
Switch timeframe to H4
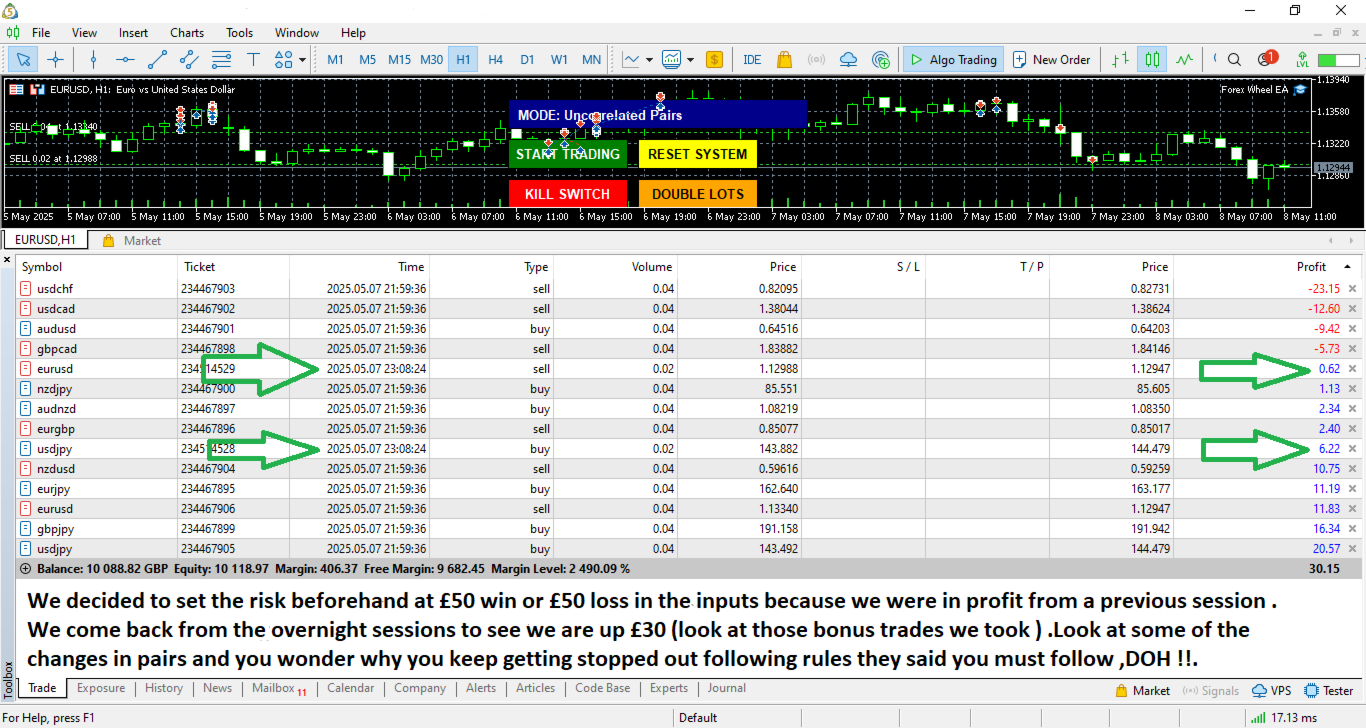(x=495, y=59)
